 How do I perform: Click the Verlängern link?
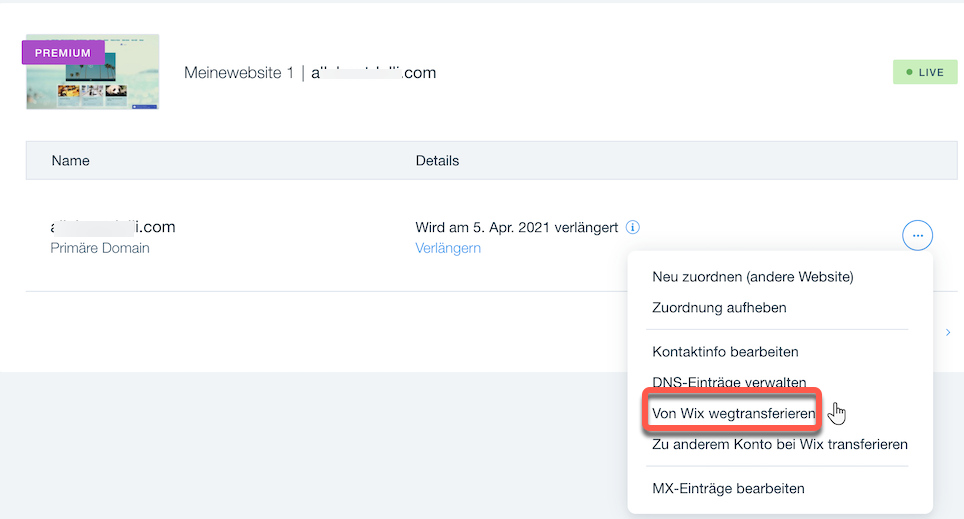point(448,248)
